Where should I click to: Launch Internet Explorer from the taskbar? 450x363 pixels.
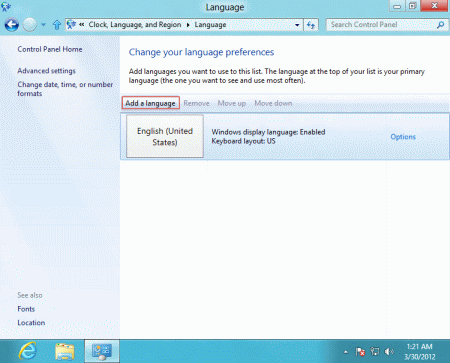pos(28,351)
